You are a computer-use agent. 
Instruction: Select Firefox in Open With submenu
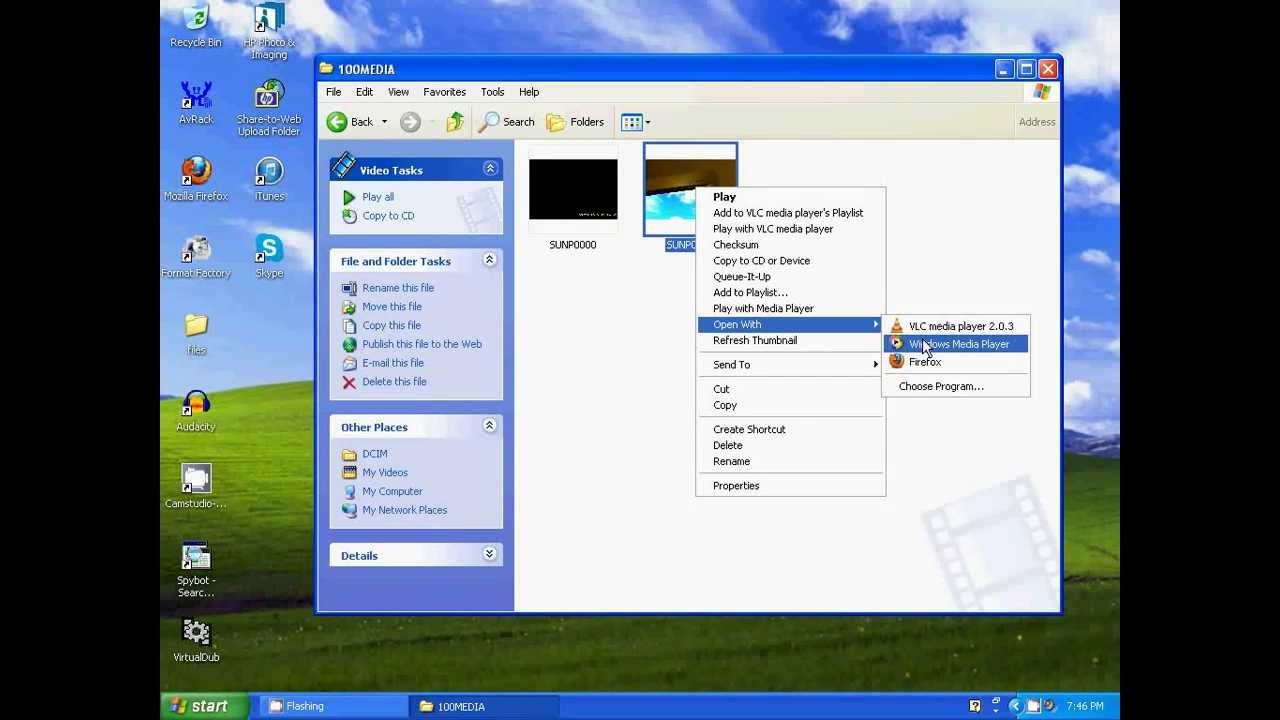click(x=955, y=362)
